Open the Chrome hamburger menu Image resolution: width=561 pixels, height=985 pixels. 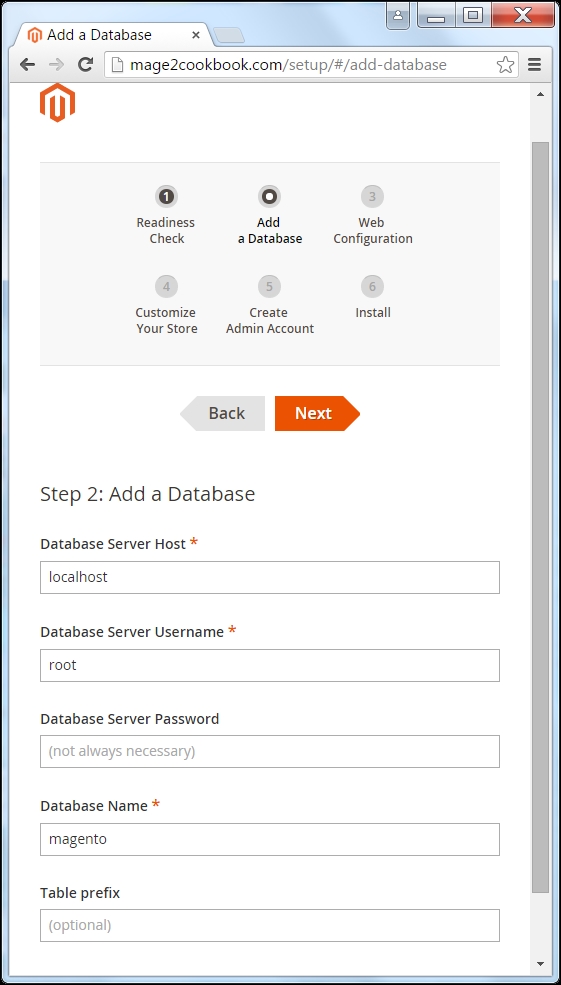(535, 64)
